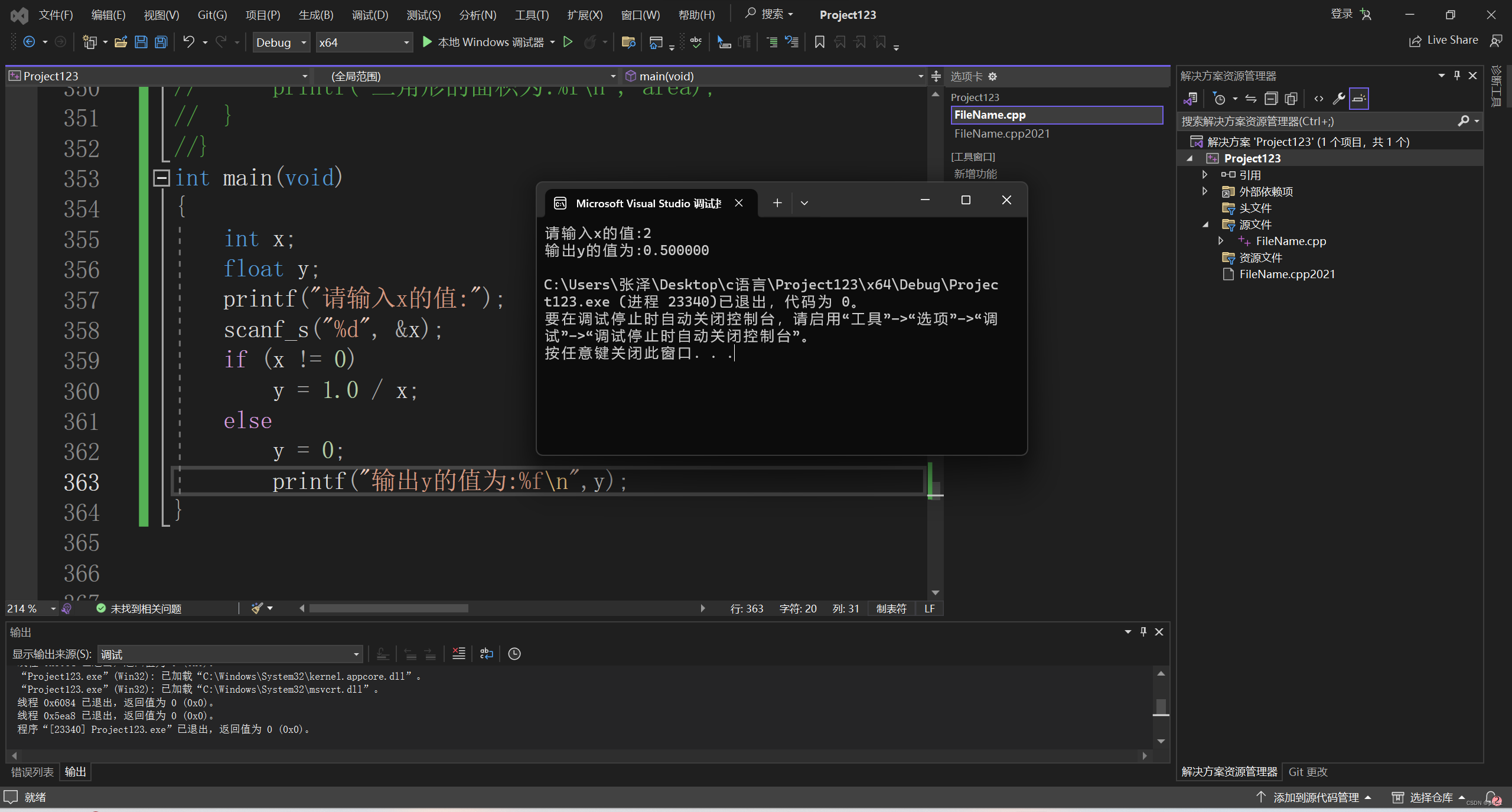Toggle the pin on the Solution Explorer panel
This screenshot has height=812, width=1512.
click(1456, 76)
